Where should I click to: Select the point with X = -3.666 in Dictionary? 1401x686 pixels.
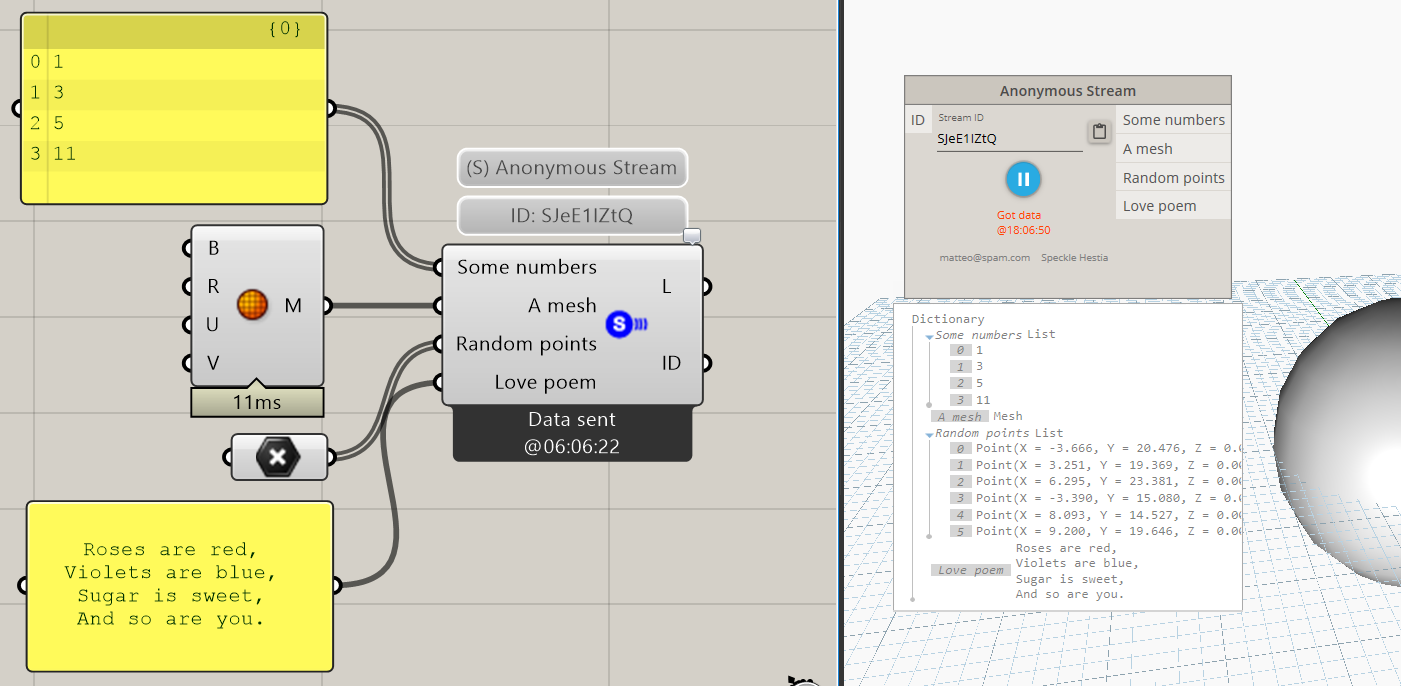(x=1095, y=448)
